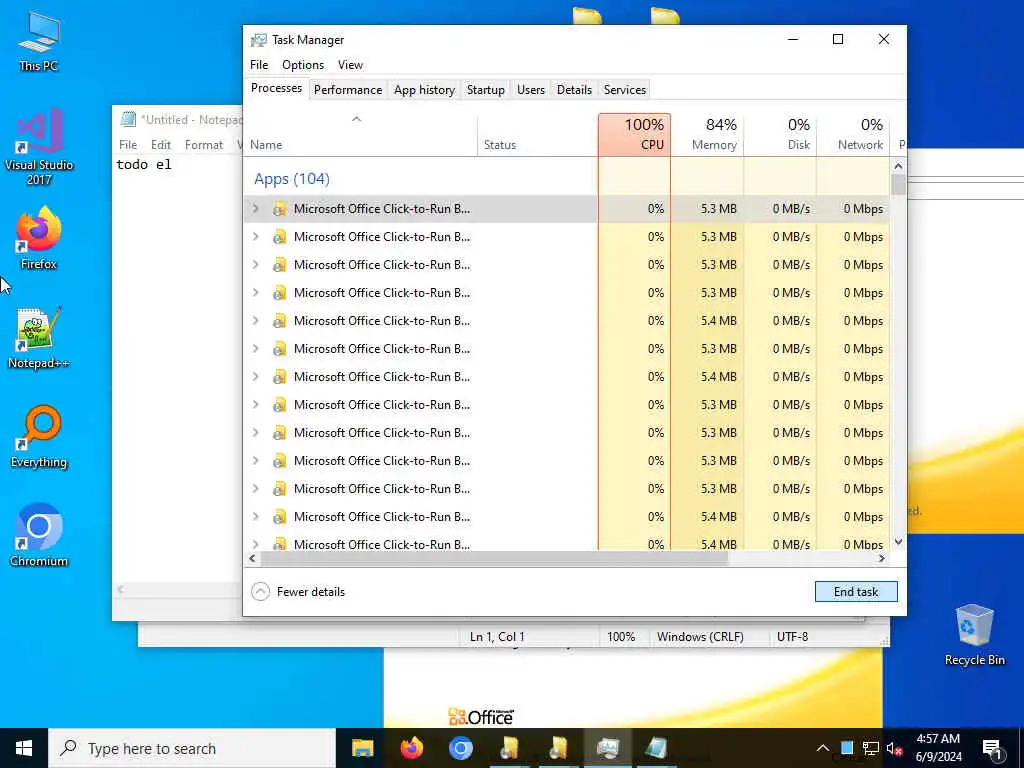Switch to Task Manager via taskbar icon

(x=607, y=748)
